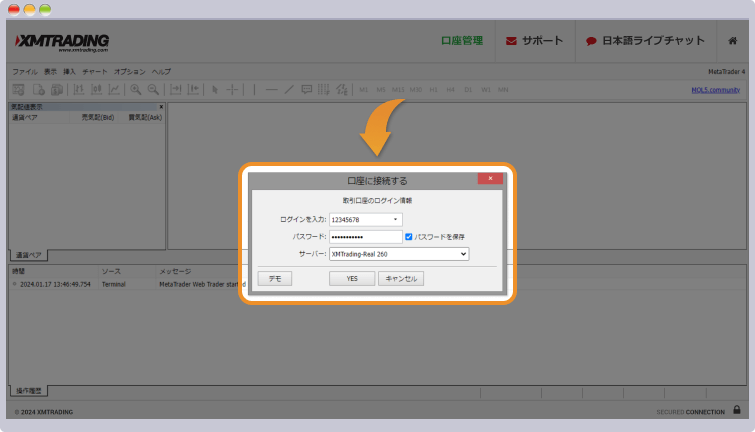Select the D1 timeframe
The width and height of the screenshot is (755, 432).
[468, 90]
